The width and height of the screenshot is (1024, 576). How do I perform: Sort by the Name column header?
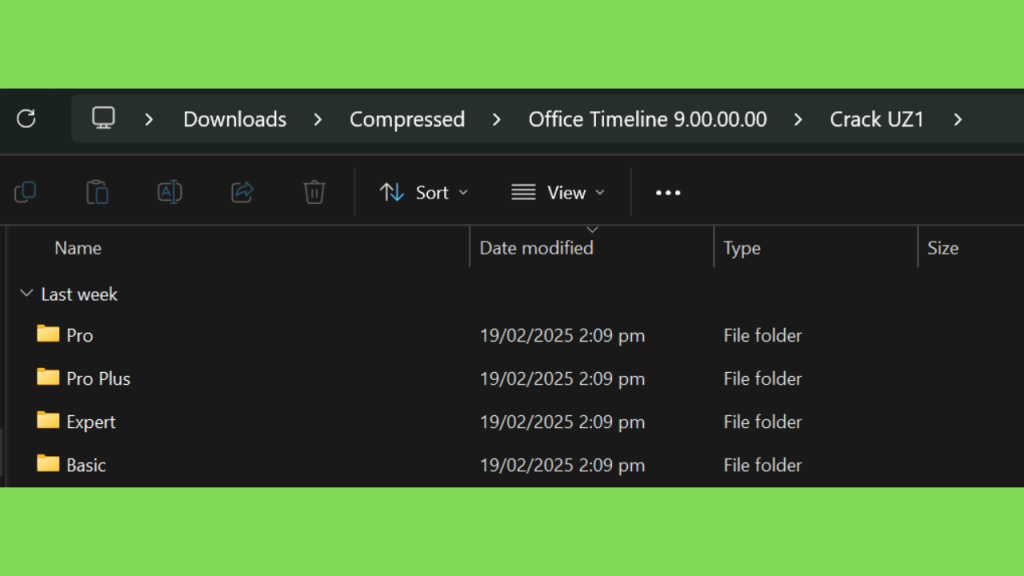pyautogui.click(x=78, y=248)
